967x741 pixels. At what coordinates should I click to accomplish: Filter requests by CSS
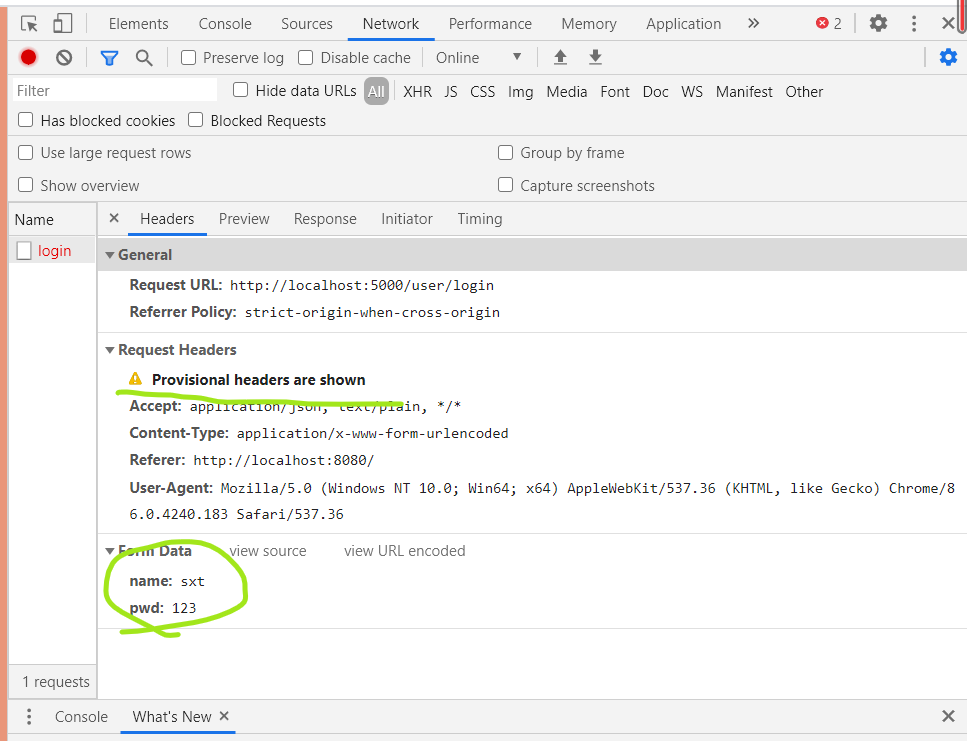click(x=482, y=91)
